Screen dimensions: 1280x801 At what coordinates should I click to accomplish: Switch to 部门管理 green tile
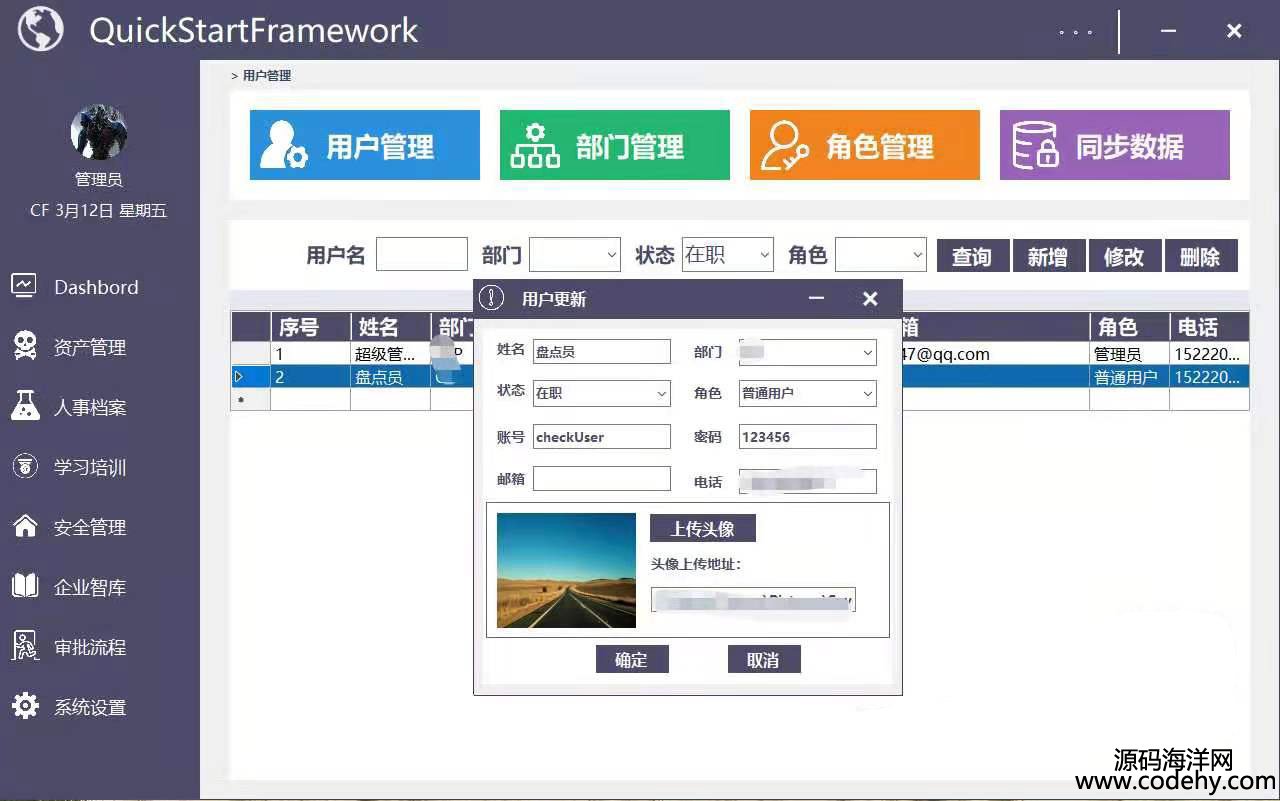614,145
